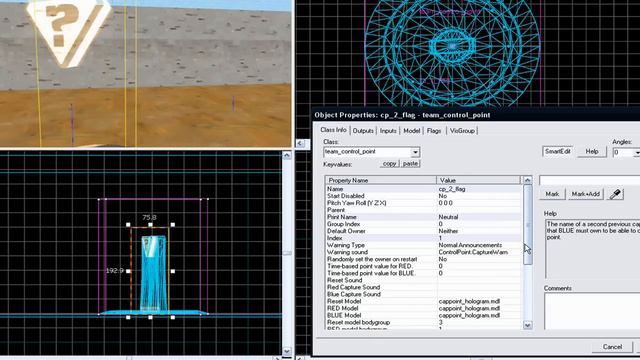Select the Pitch Yaw Roll property row
Screen dimensions: 640x360
tap(423, 203)
